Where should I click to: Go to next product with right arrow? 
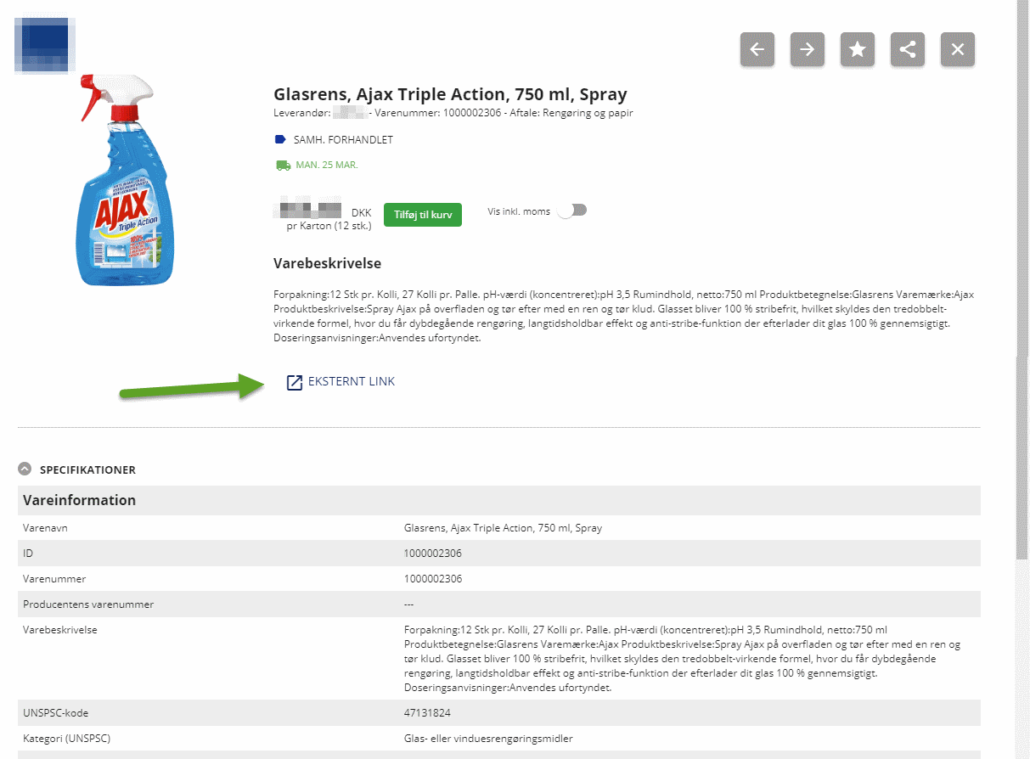pyautogui.click(x=807, y=49)
